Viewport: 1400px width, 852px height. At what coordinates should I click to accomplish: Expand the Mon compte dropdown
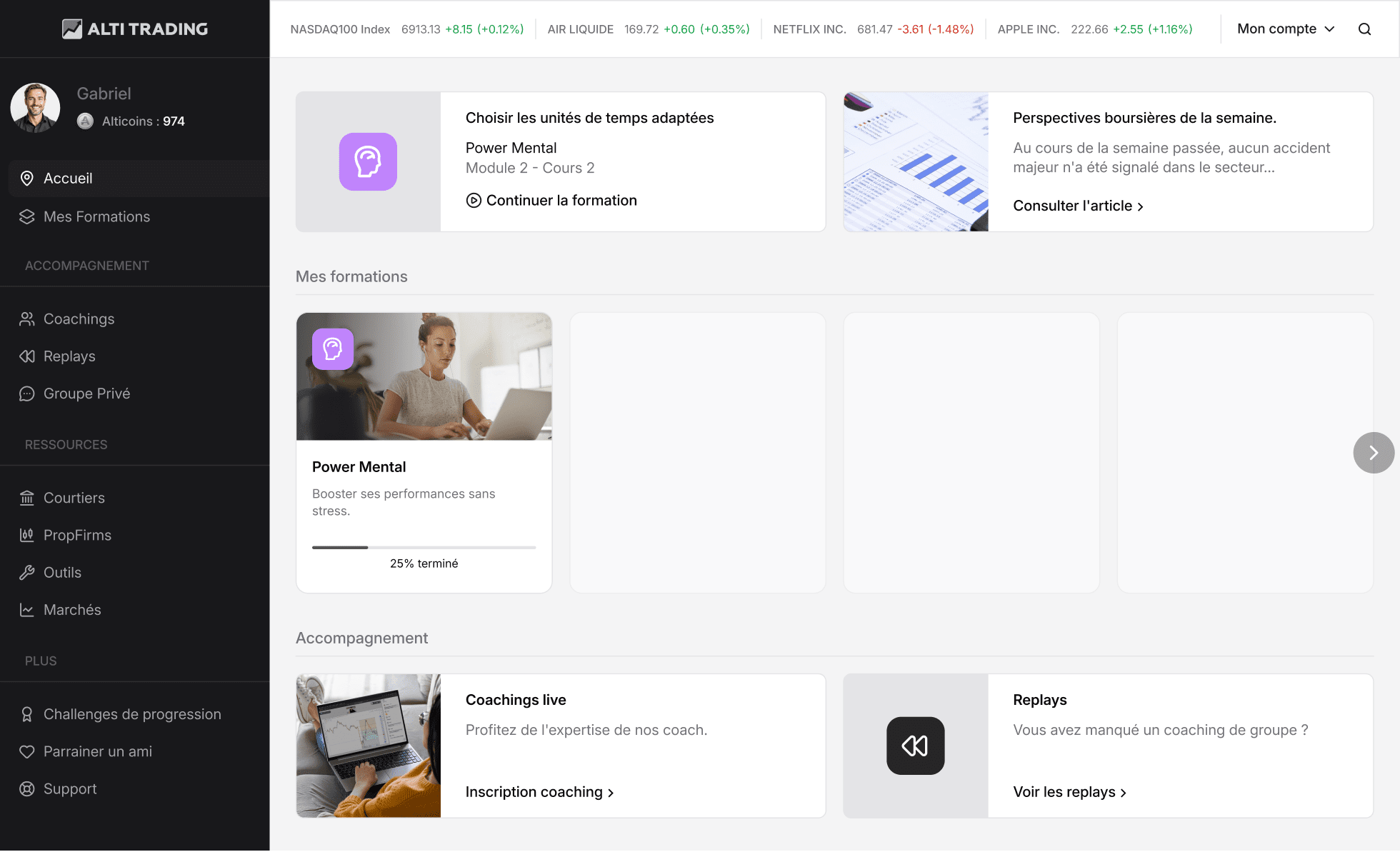pyautogui.click(x=1286, y=29)
